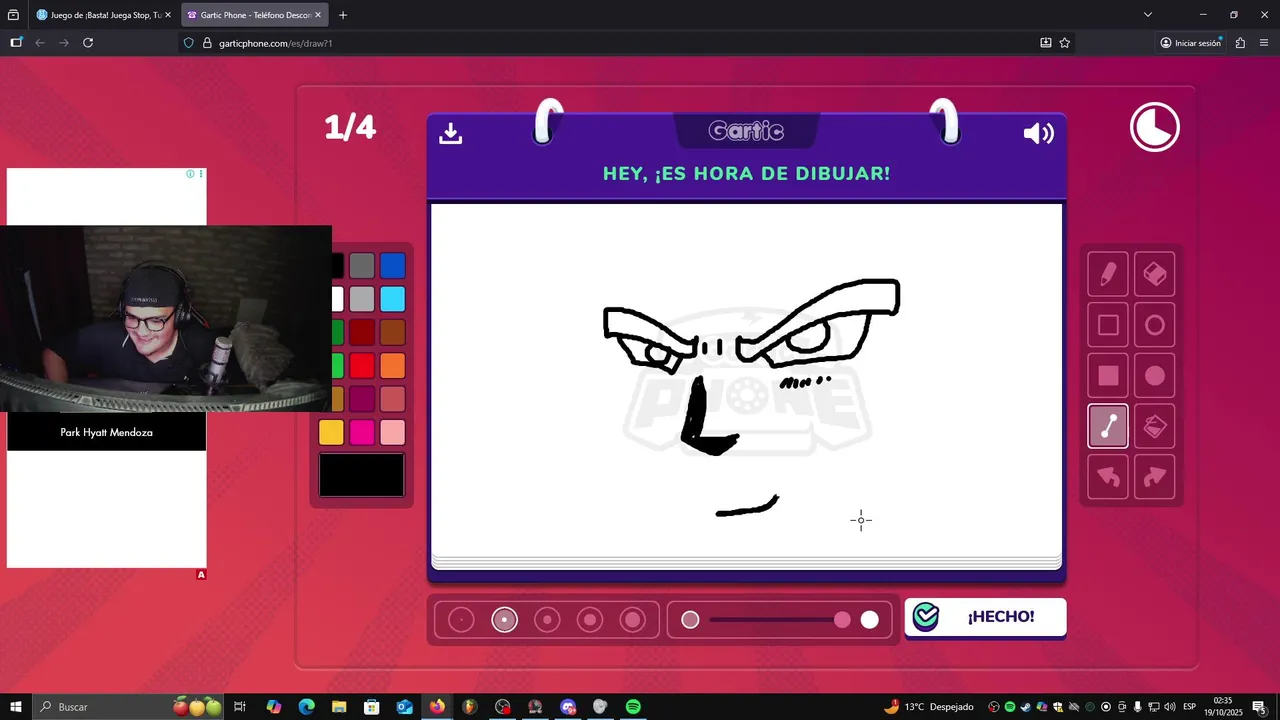
Task: Select the third brush thickness
Action: click(547, 620)
